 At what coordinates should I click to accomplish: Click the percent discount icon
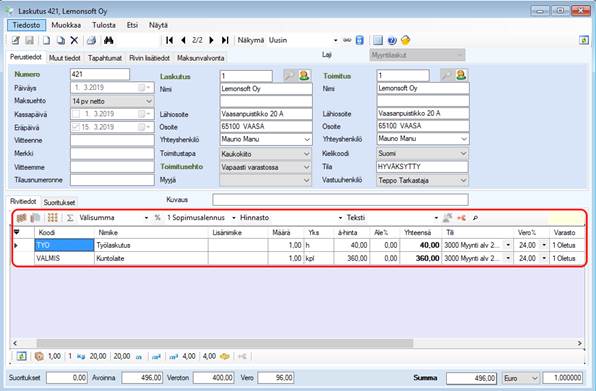157,218
